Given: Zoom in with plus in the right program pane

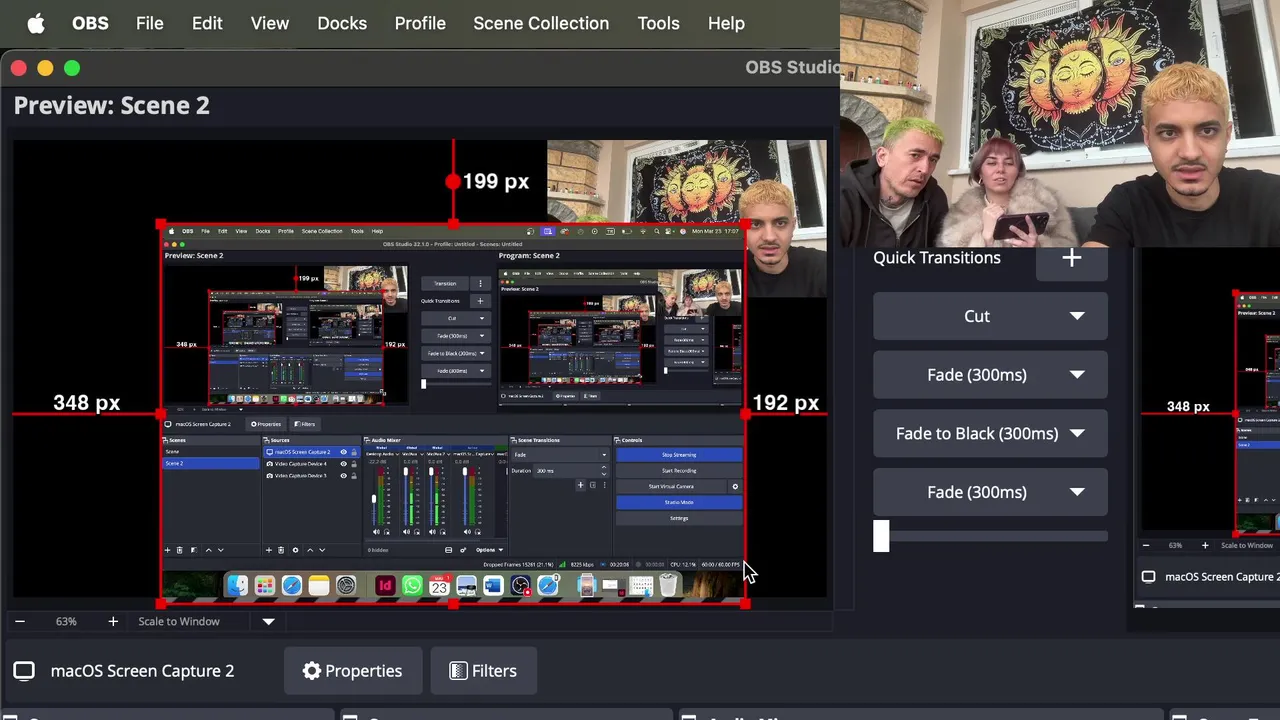Looking at the screenshot, I should pyautogui.click(x=1205, y=545).
